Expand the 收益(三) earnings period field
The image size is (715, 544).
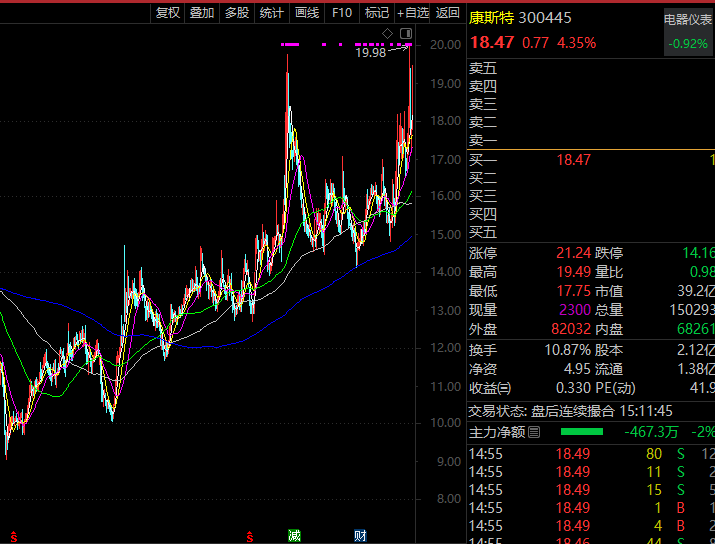pos(490,388)
